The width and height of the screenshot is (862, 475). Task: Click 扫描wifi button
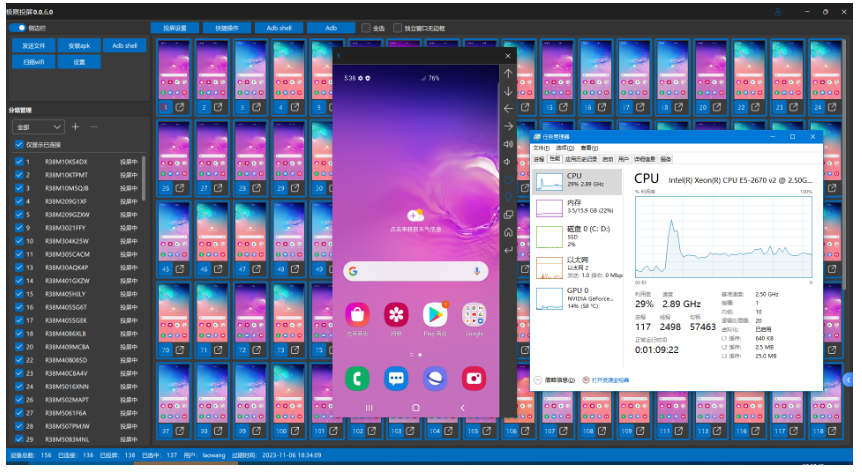point(34,62)
